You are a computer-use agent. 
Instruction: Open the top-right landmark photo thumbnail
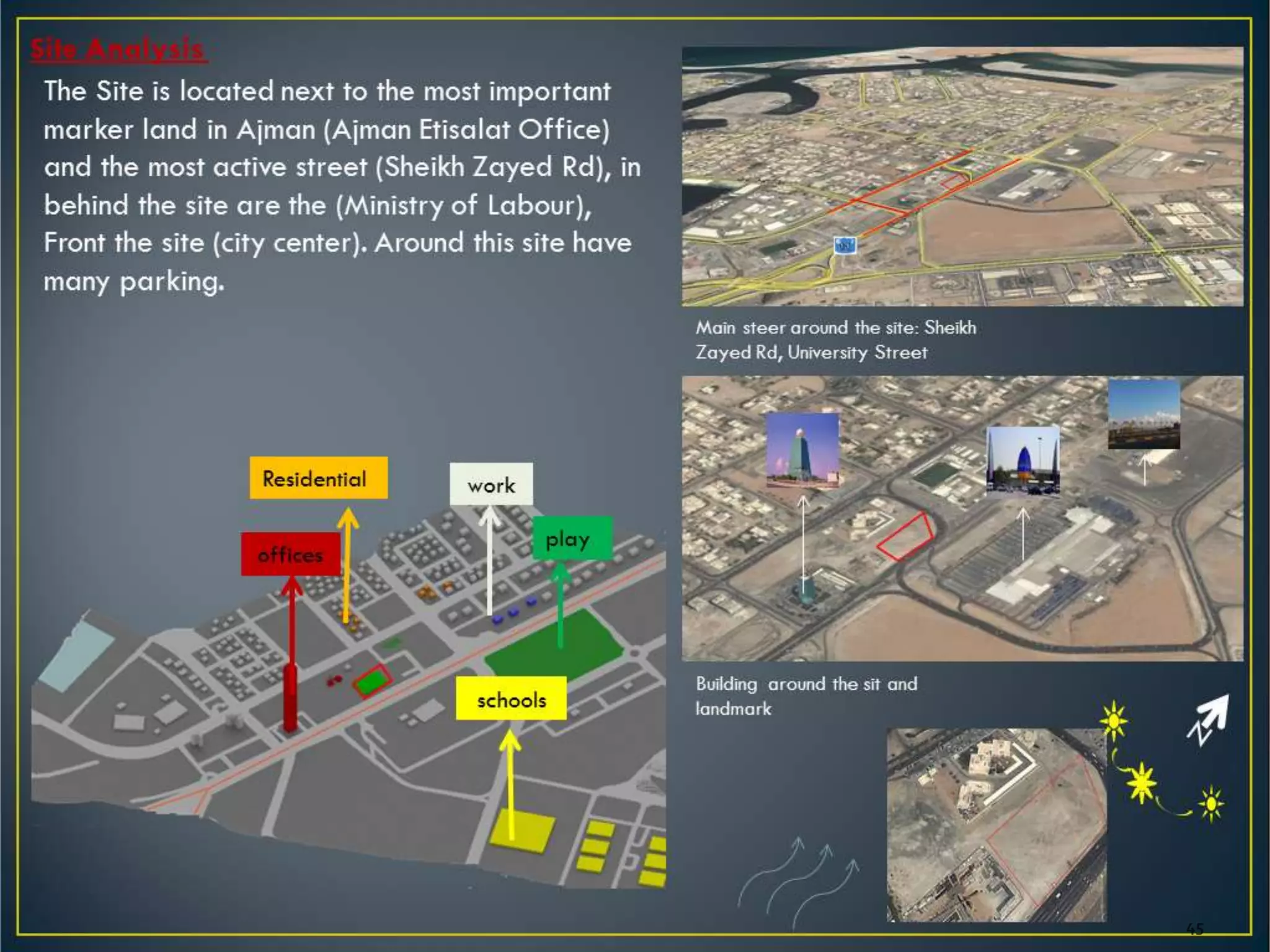point(1143,414)
